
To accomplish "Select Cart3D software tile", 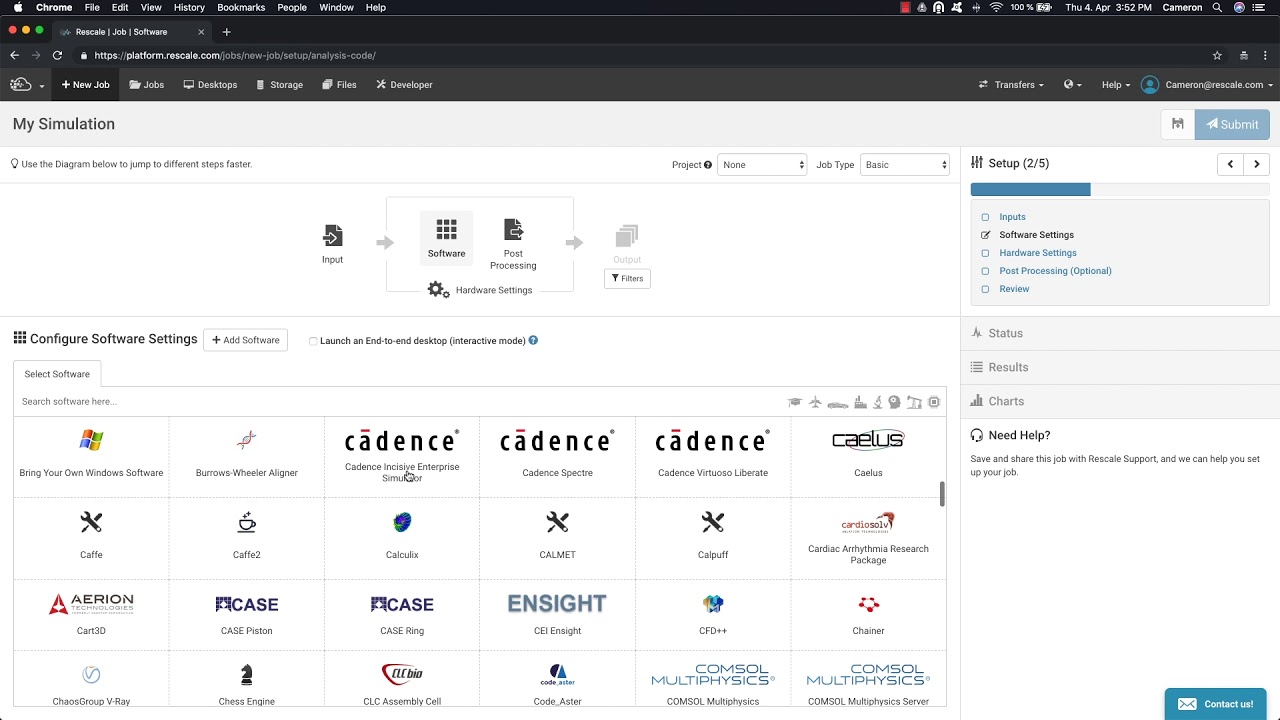I will (x=91, y=614).
